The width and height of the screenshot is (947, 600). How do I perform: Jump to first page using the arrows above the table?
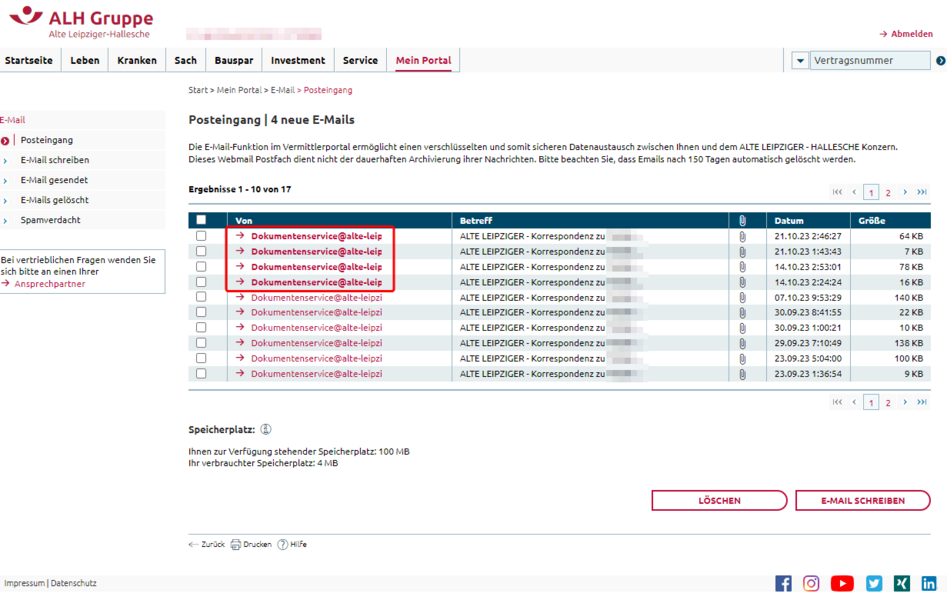pos(837,192)
